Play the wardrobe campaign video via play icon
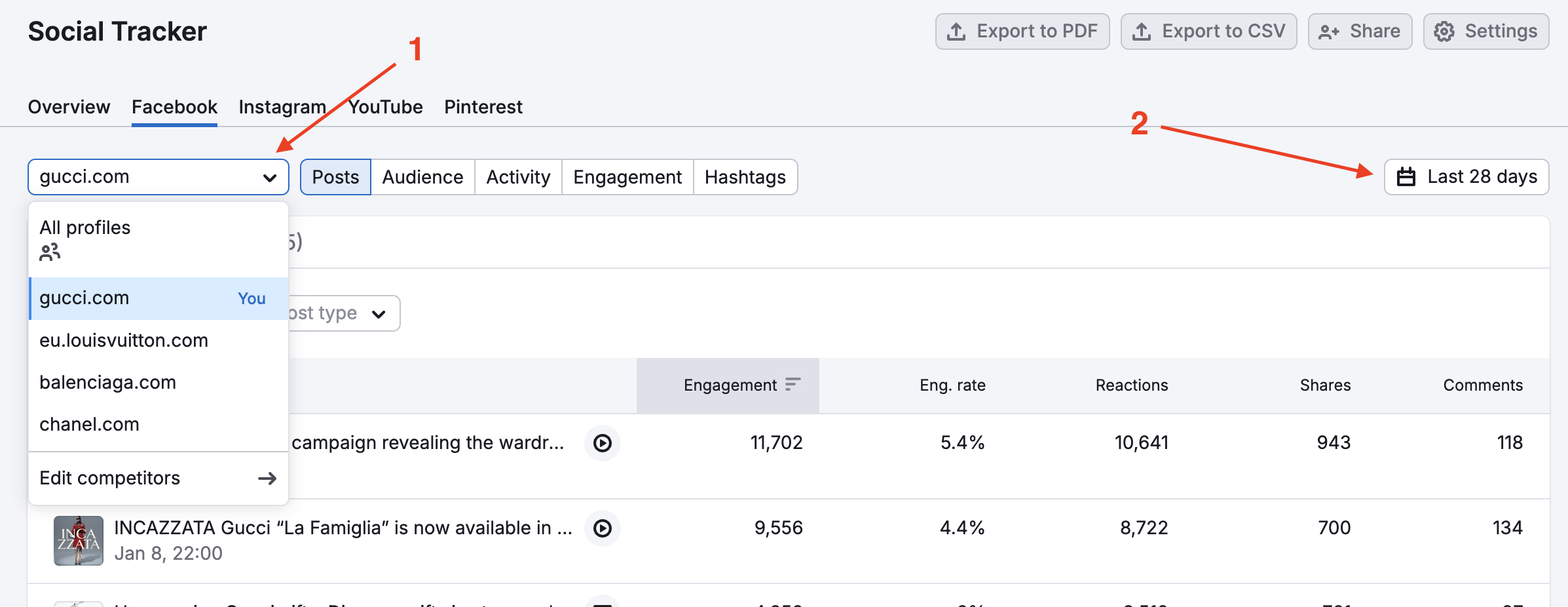 [x=602, y=443]
